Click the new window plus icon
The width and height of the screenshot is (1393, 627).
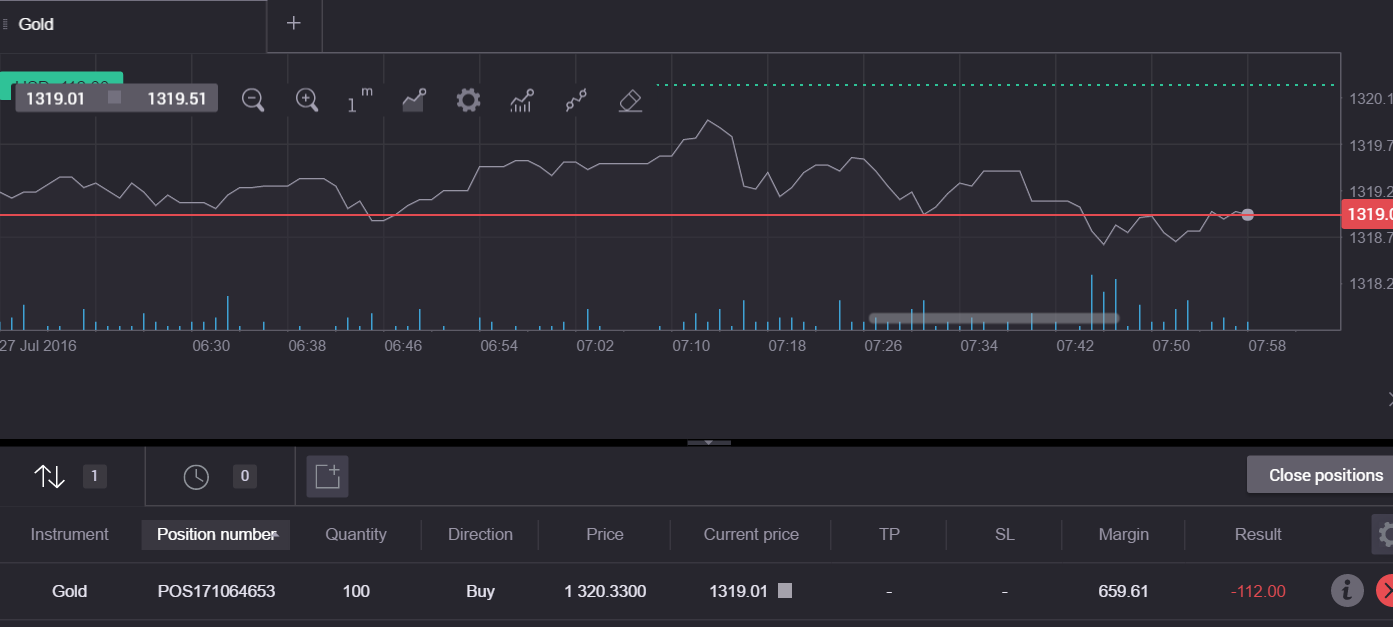click(328, 476)
